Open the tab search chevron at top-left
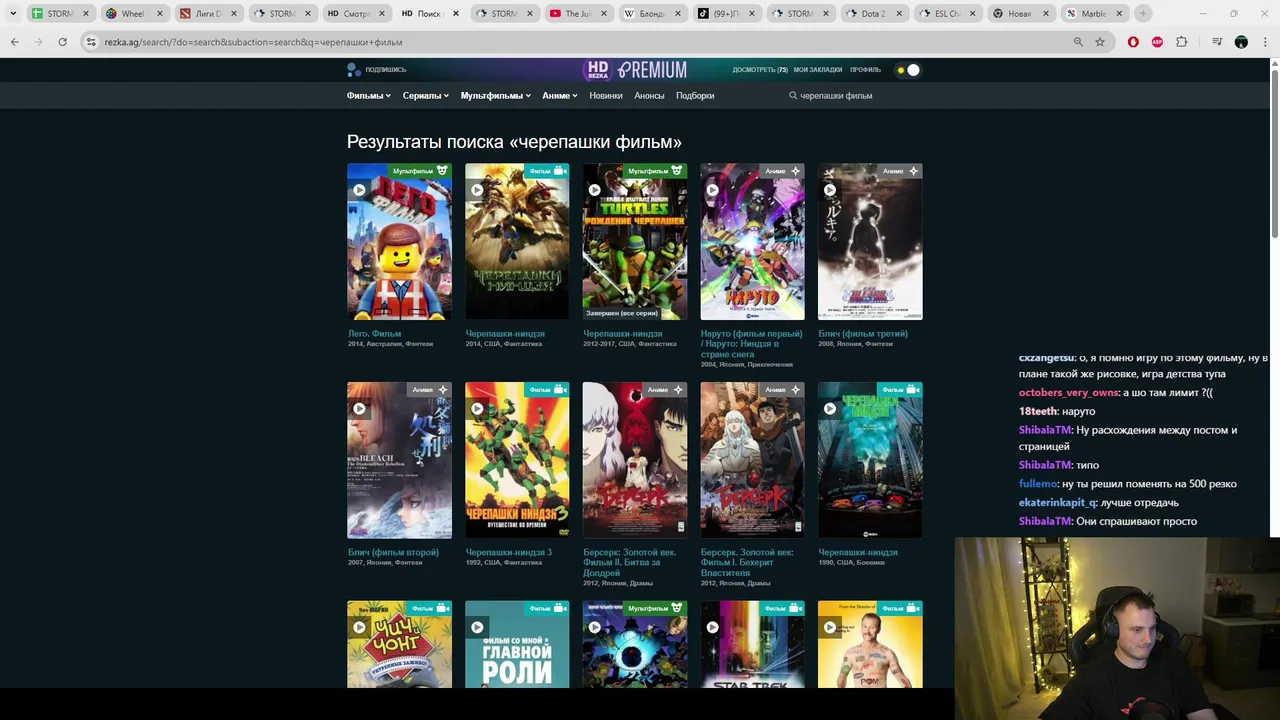The height and width of the screenshot is (720, 1280). tap(12, 14)
